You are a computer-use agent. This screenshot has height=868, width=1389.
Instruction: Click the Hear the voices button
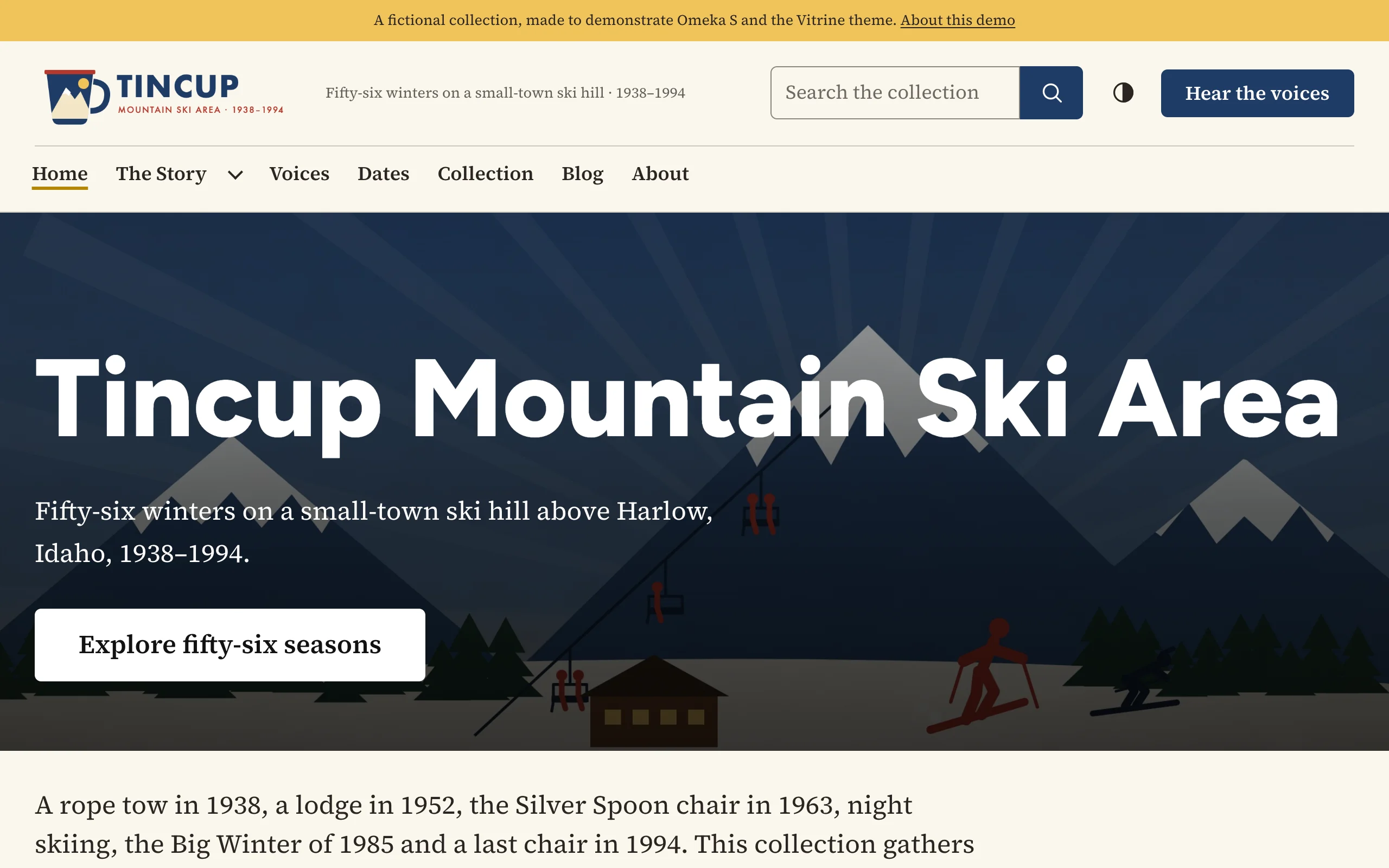pyautogui.click(x=1257, y=93)
